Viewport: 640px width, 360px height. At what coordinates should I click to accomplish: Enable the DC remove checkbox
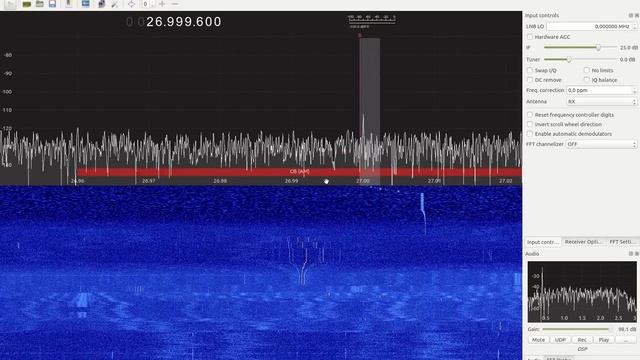530,80
